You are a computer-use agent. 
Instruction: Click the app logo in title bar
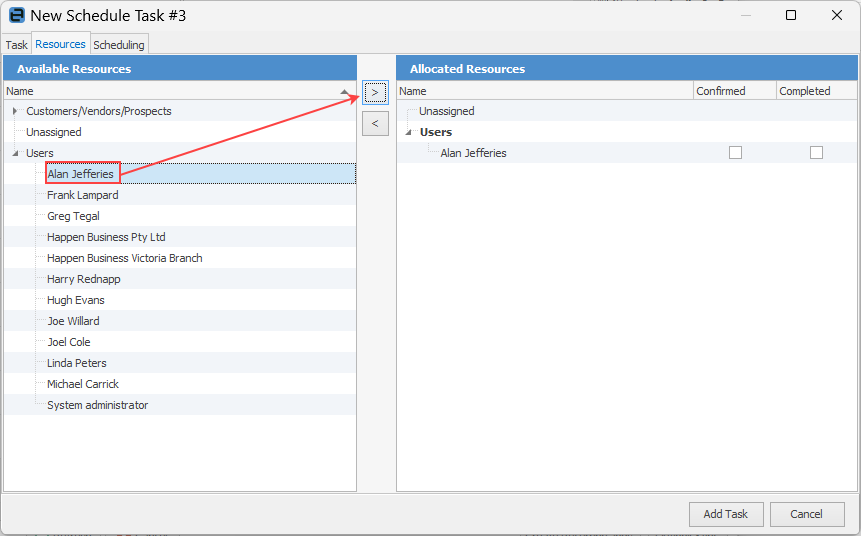pyautogui.click(x=17, y=15)
